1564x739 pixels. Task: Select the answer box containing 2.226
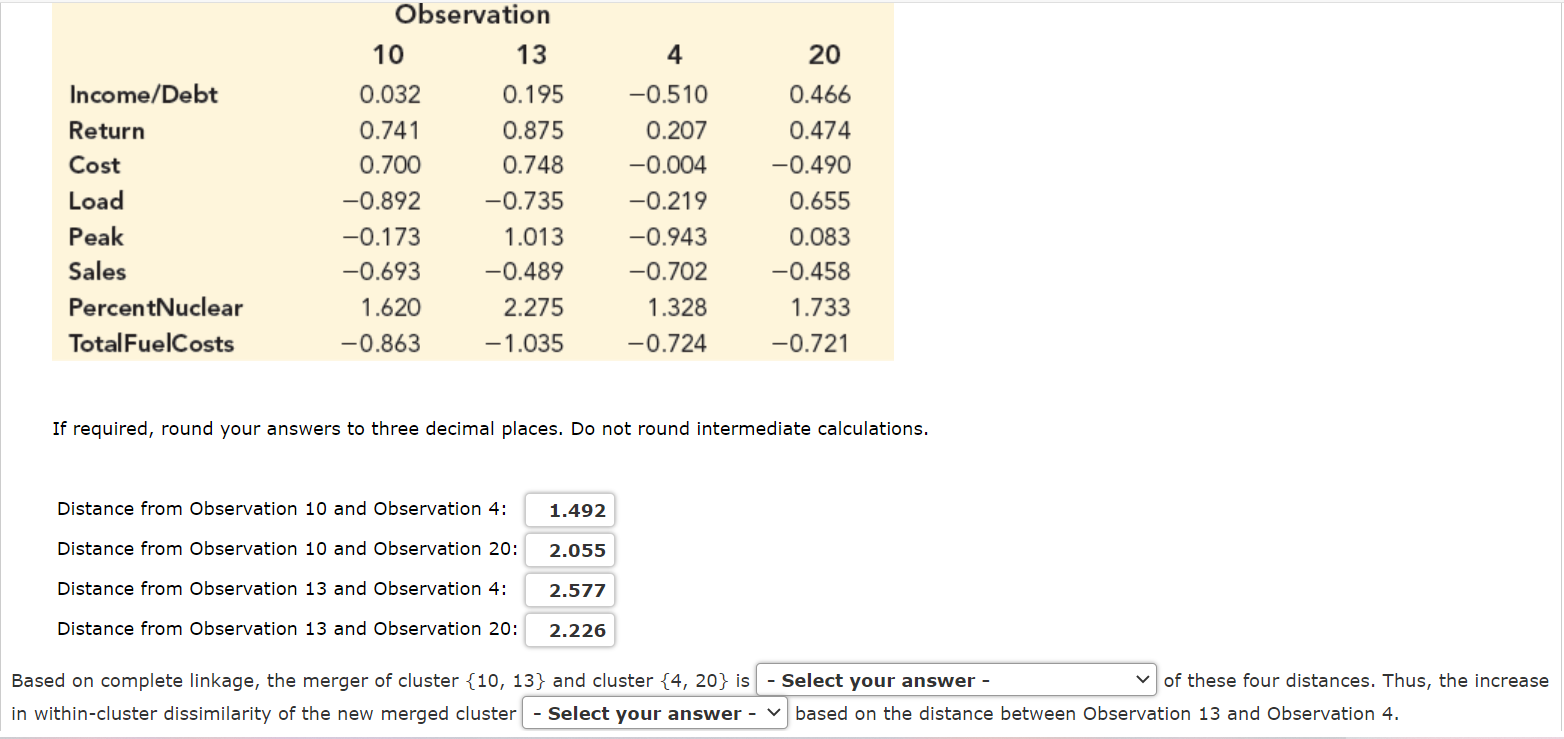tap(569, 630)
